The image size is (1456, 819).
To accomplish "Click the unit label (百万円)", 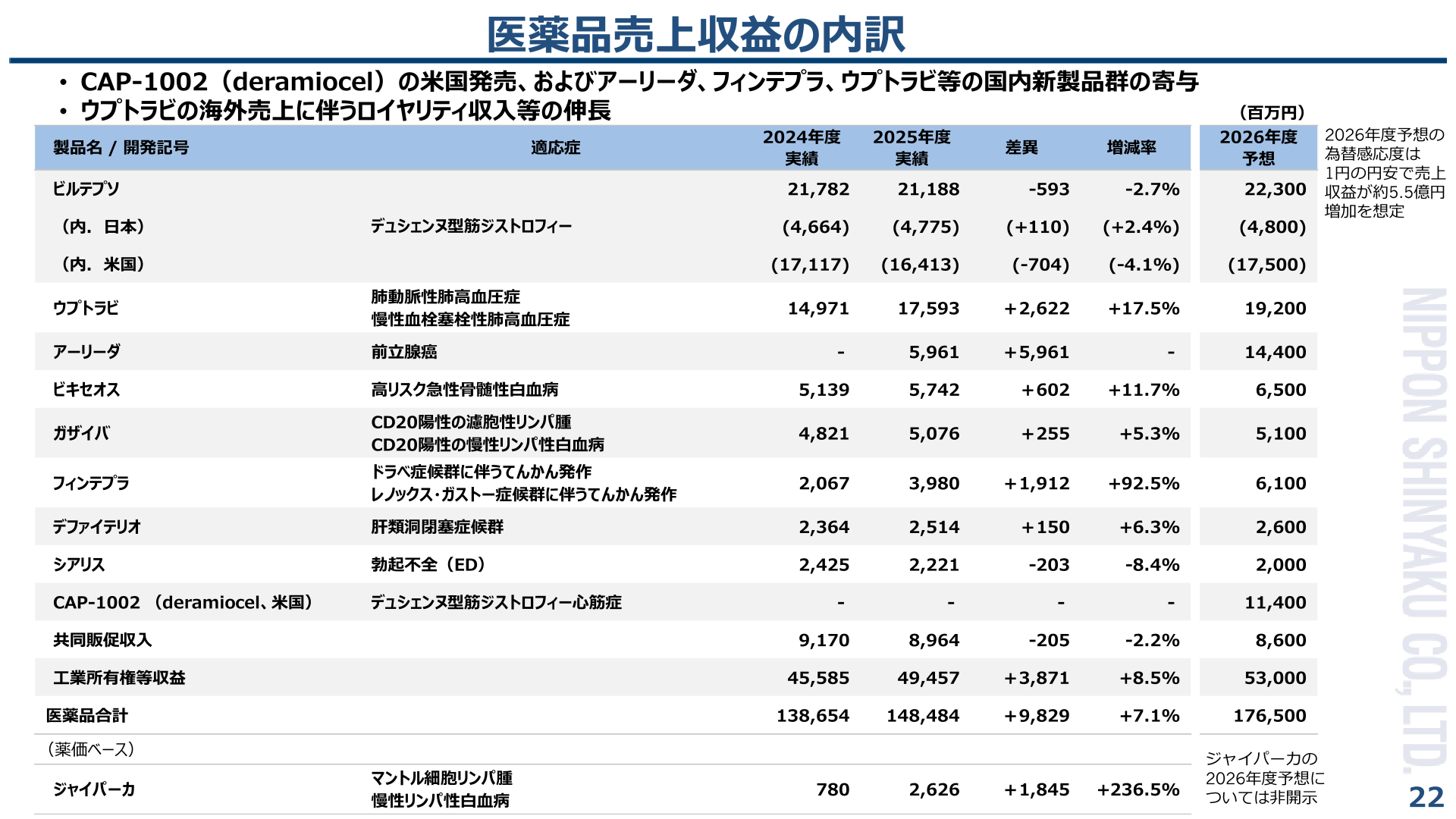I will (1272, 113).
